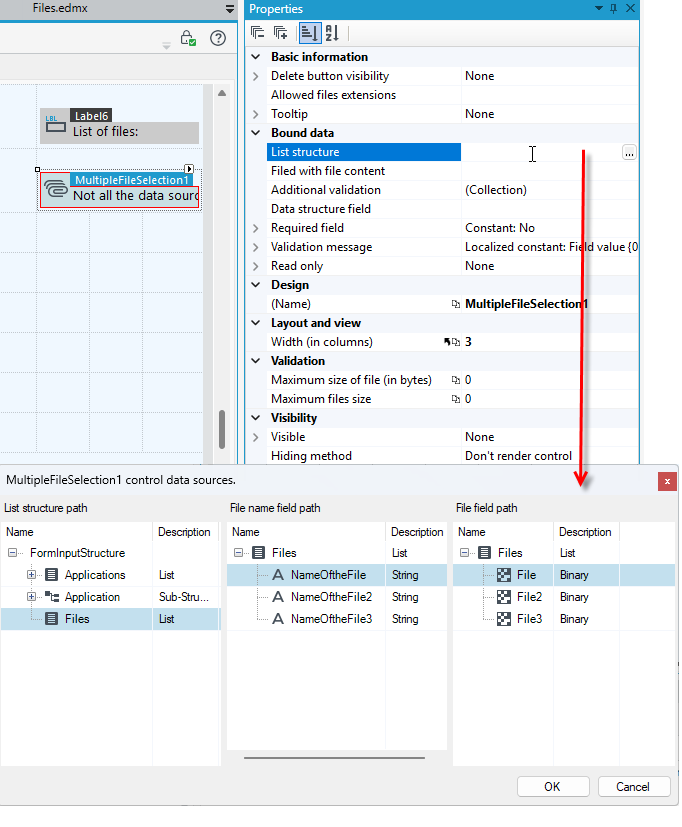Open the Files.edmx tab dropdown arrow
The image size is (682, 827).
(229, 9)
